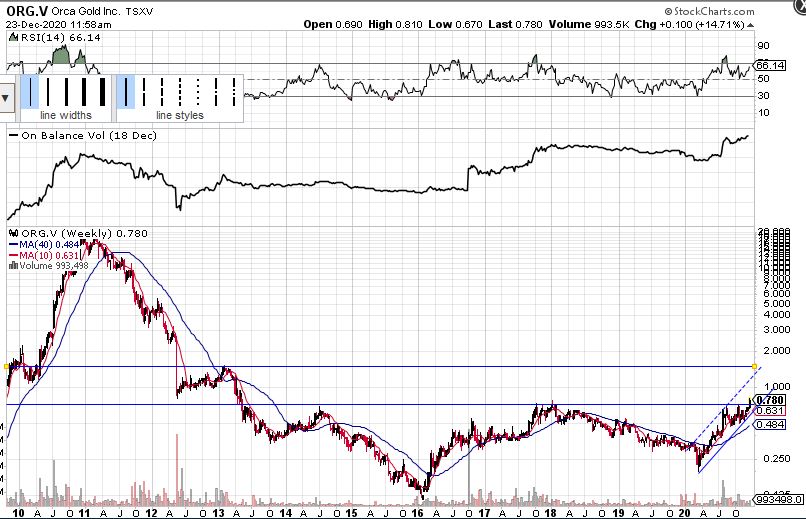Select the short-dash line style
806x519 pixels.
pyautogui.click(x=180, y=91)
